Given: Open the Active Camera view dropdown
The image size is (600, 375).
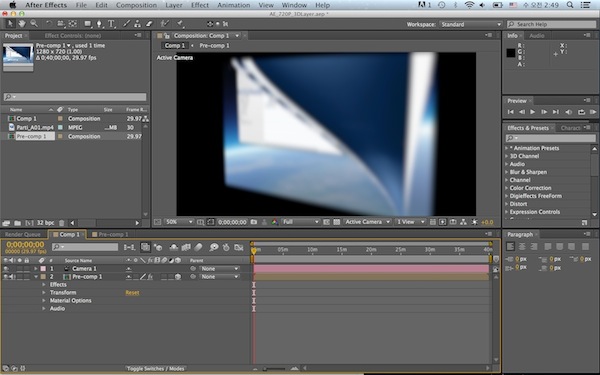Looking at the screenshot, I should 367,222.
